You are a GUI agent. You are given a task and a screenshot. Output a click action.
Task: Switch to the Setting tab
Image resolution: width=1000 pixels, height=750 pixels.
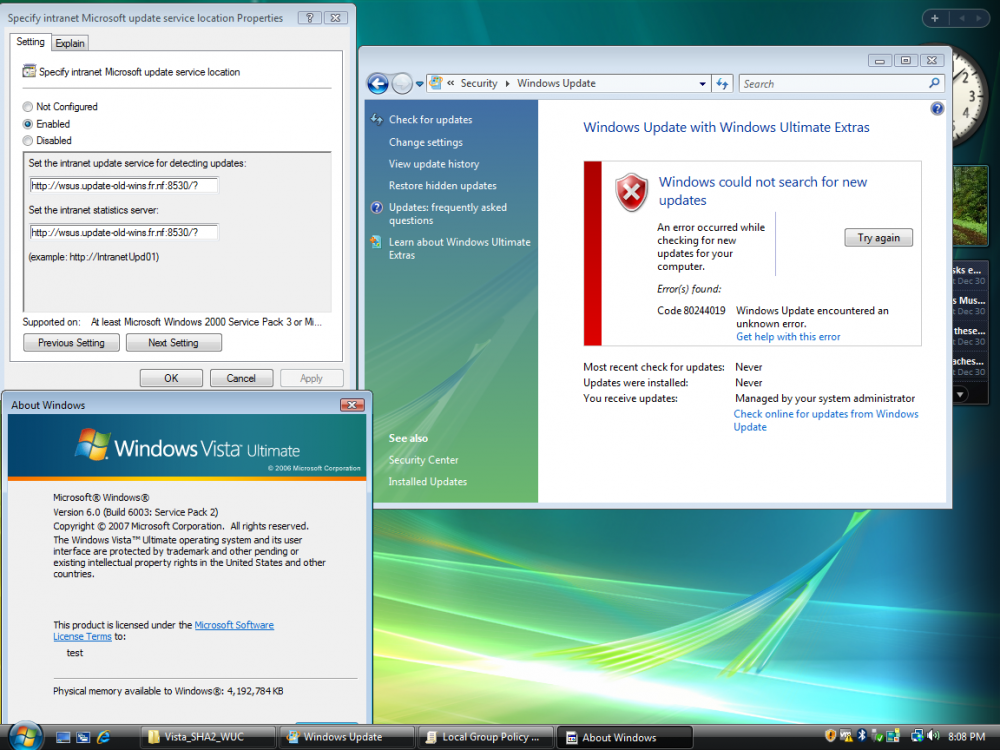point(30,43)
